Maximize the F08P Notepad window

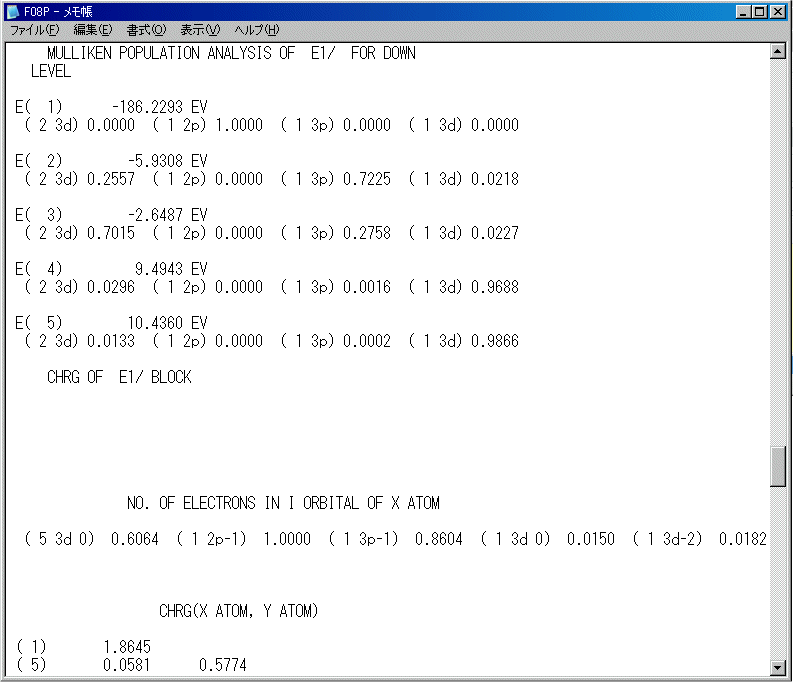click(x=760, y=12)
